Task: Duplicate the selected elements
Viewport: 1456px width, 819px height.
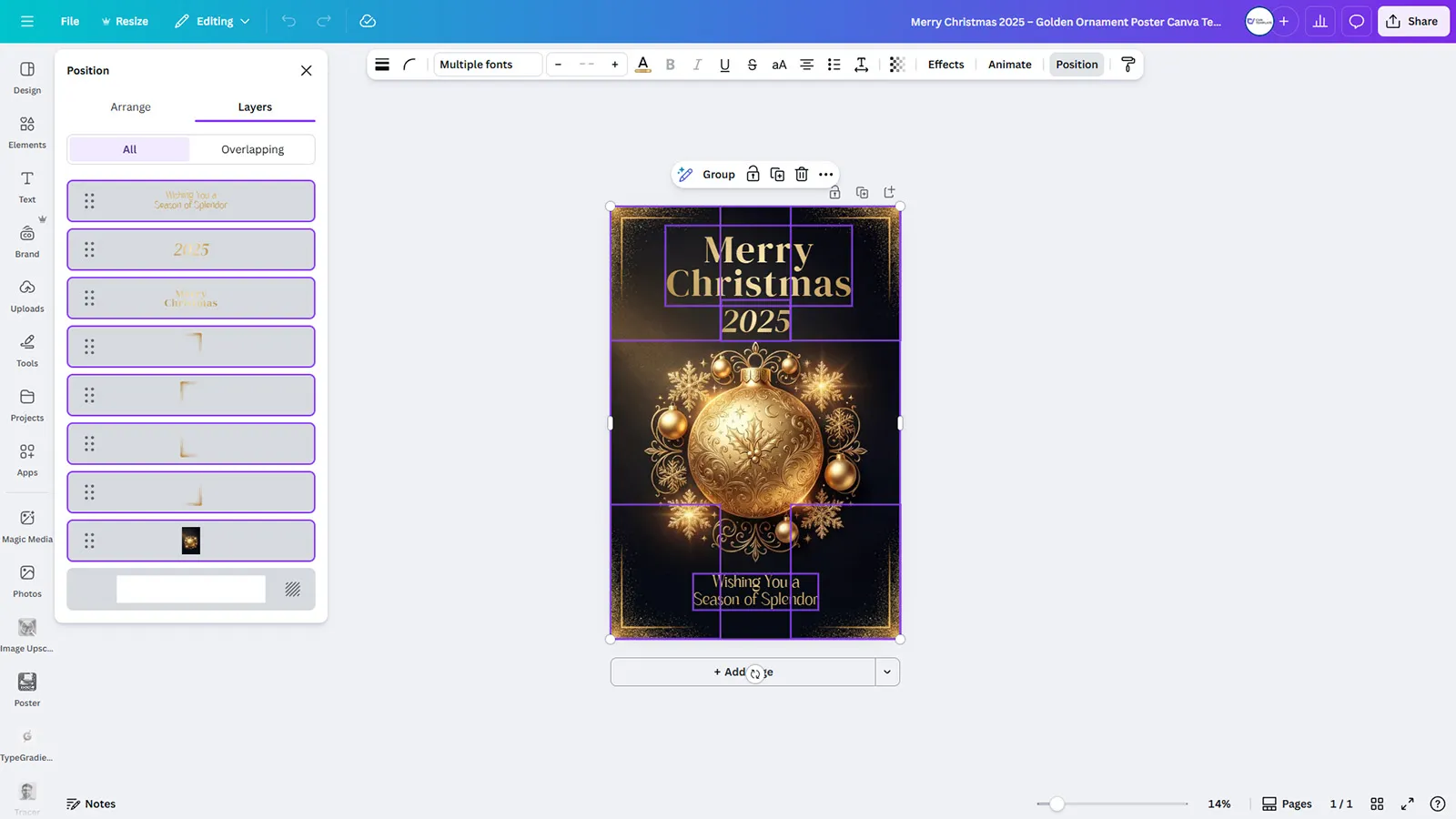Action: click(777, 174)
